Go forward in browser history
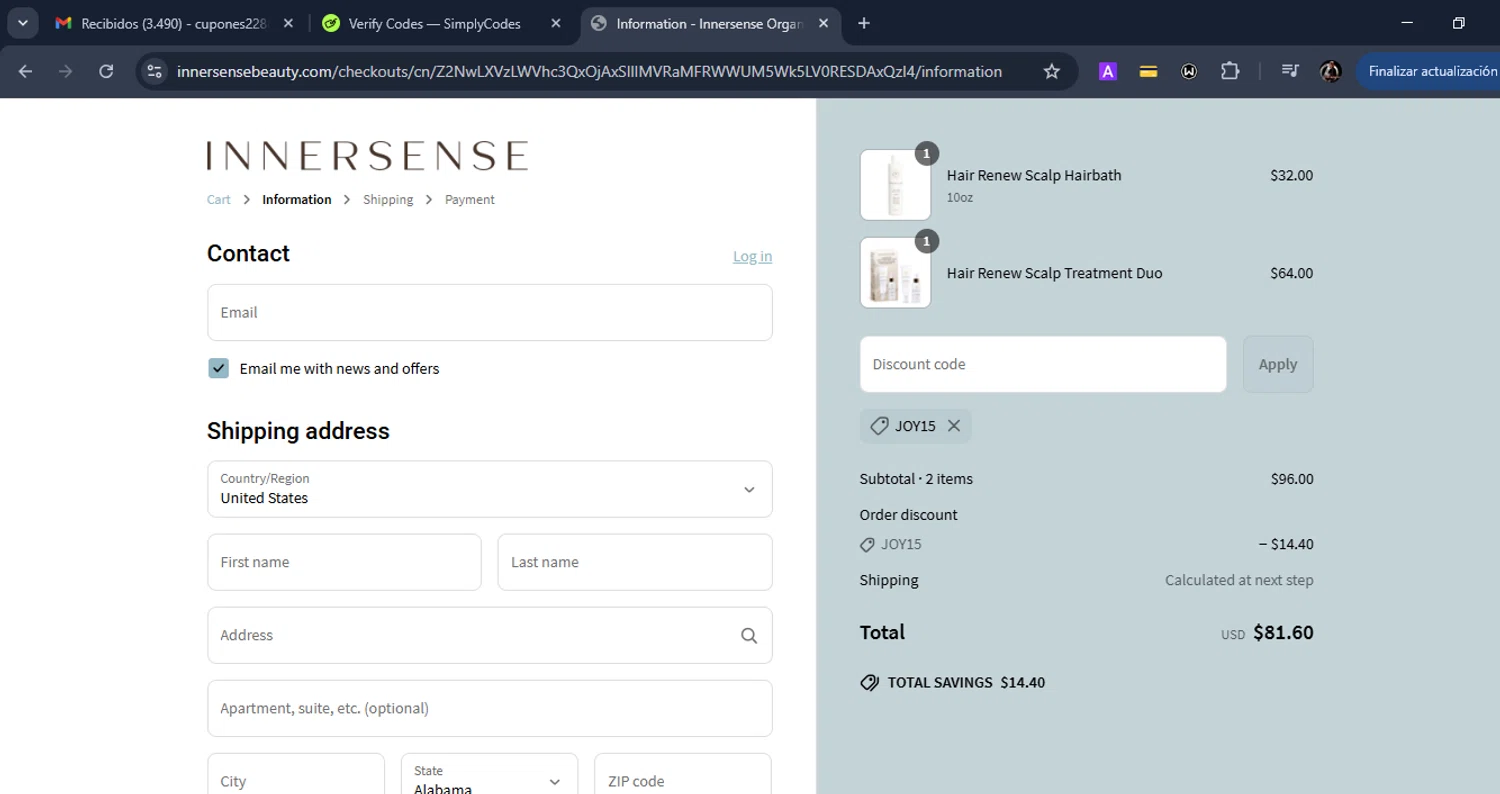The width and height of the screenshot is (1500, 794). (65, 71)
